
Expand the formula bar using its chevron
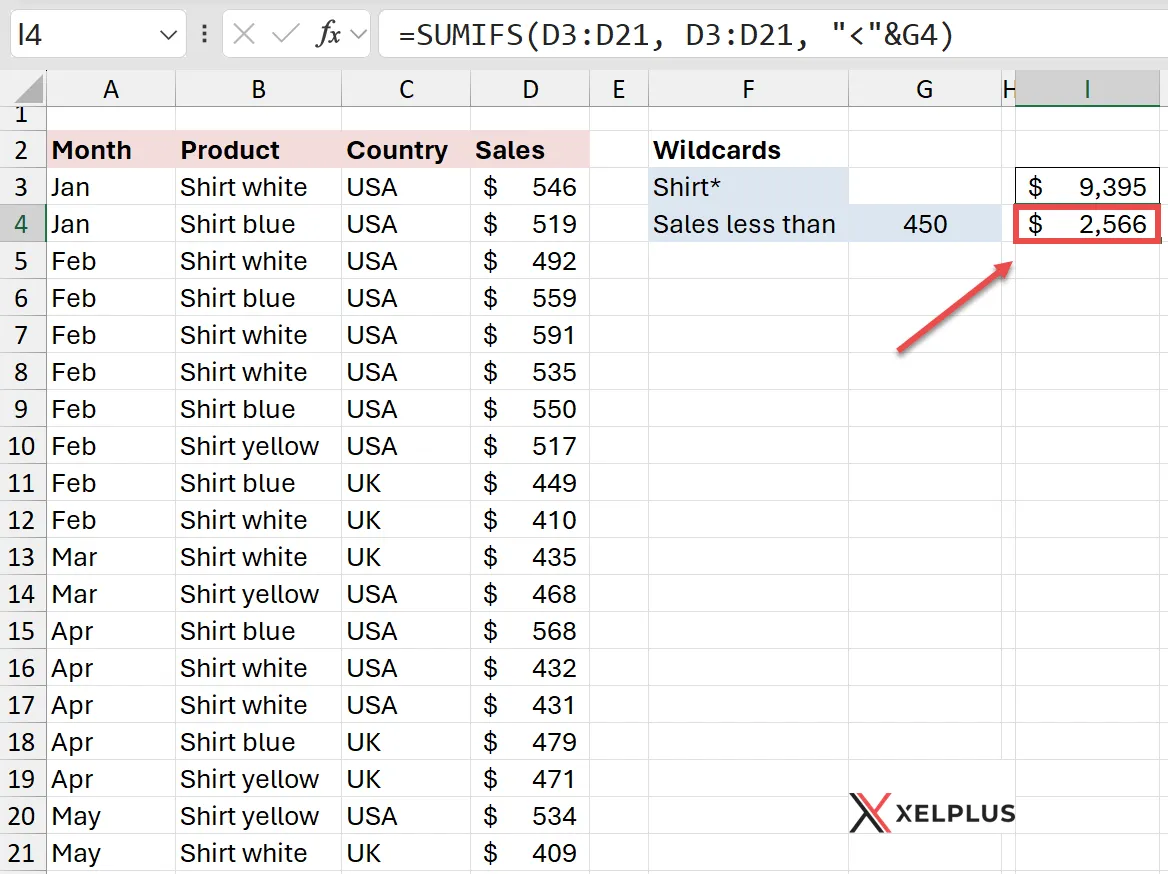point(358,33)
